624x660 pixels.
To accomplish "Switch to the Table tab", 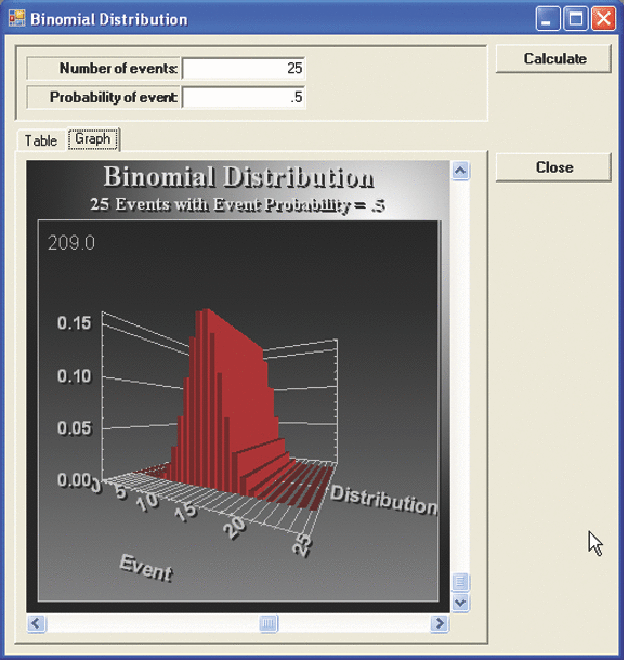I will tap(41, 141).
